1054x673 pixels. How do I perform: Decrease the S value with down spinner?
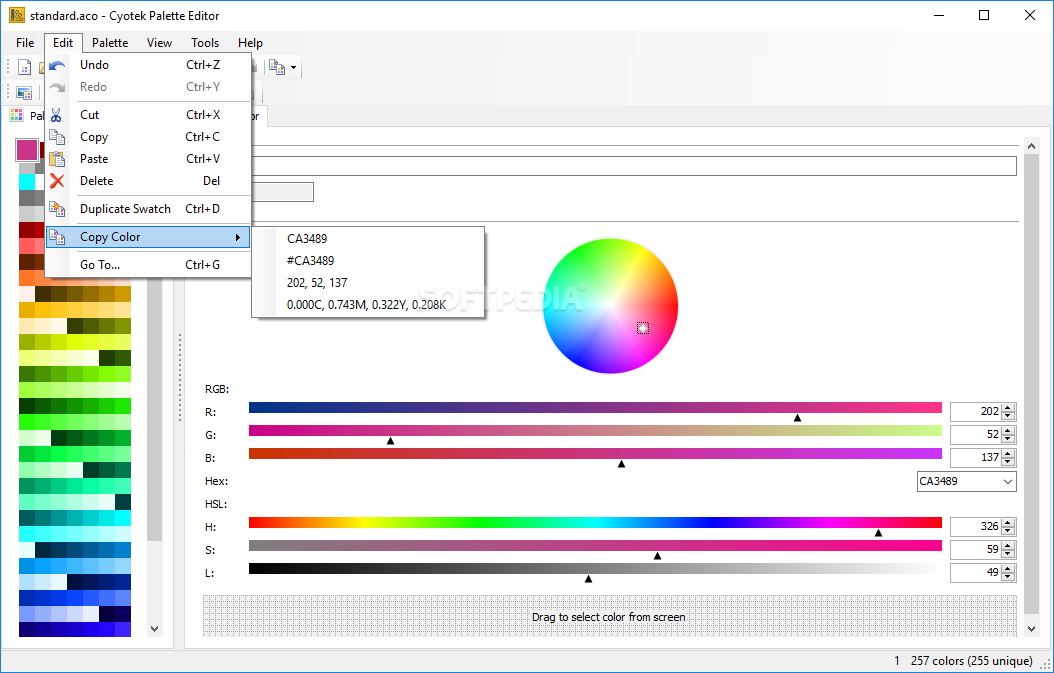tap(1008, 553)
